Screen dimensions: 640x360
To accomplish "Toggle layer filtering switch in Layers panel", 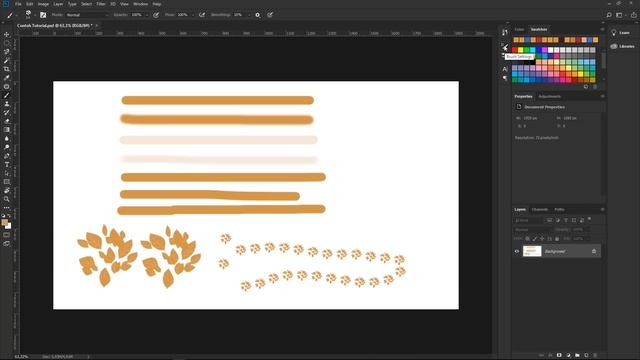I will (589, 220).
